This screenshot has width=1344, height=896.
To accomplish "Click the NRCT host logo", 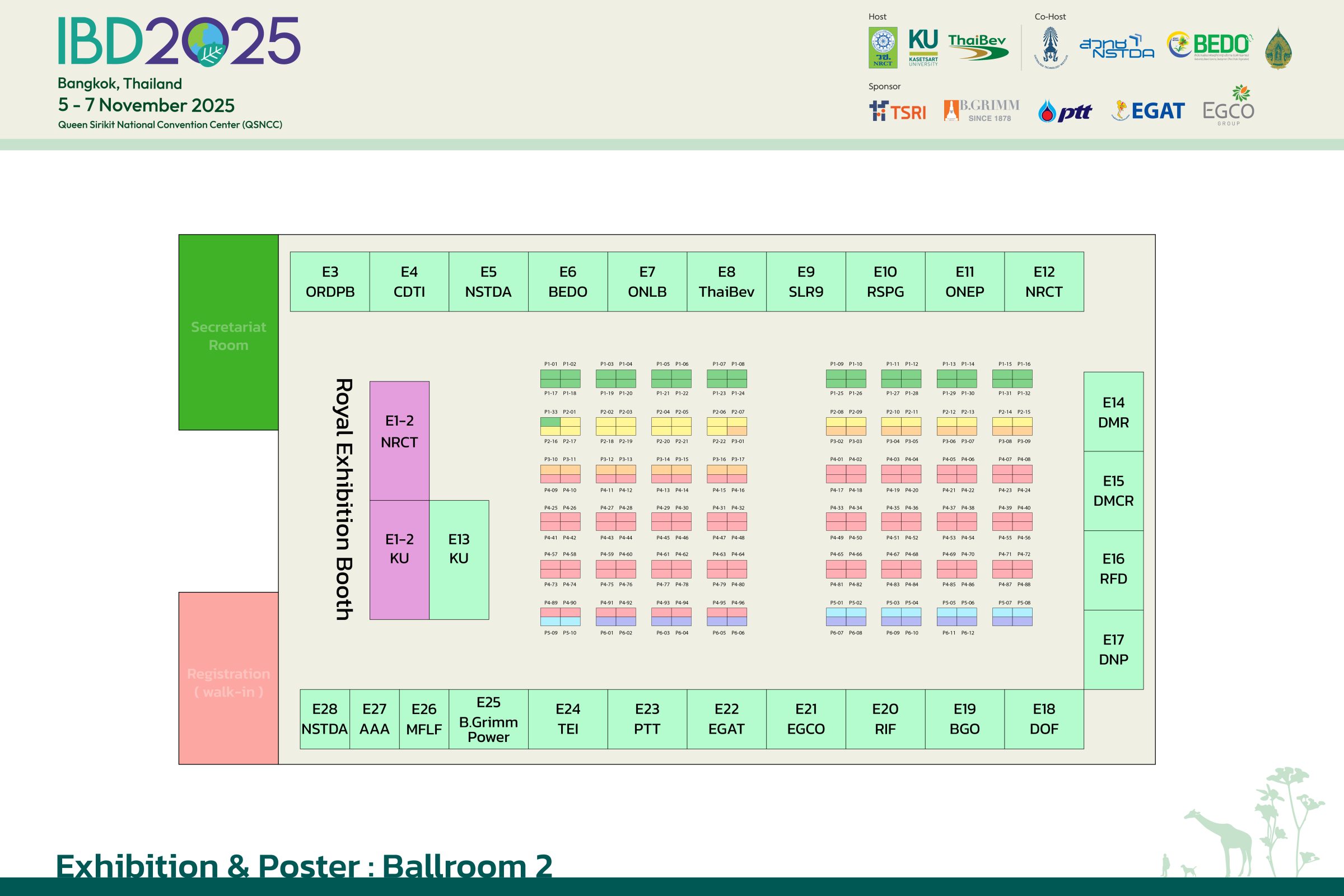I will pyautogui.click(x=883, y=48).
